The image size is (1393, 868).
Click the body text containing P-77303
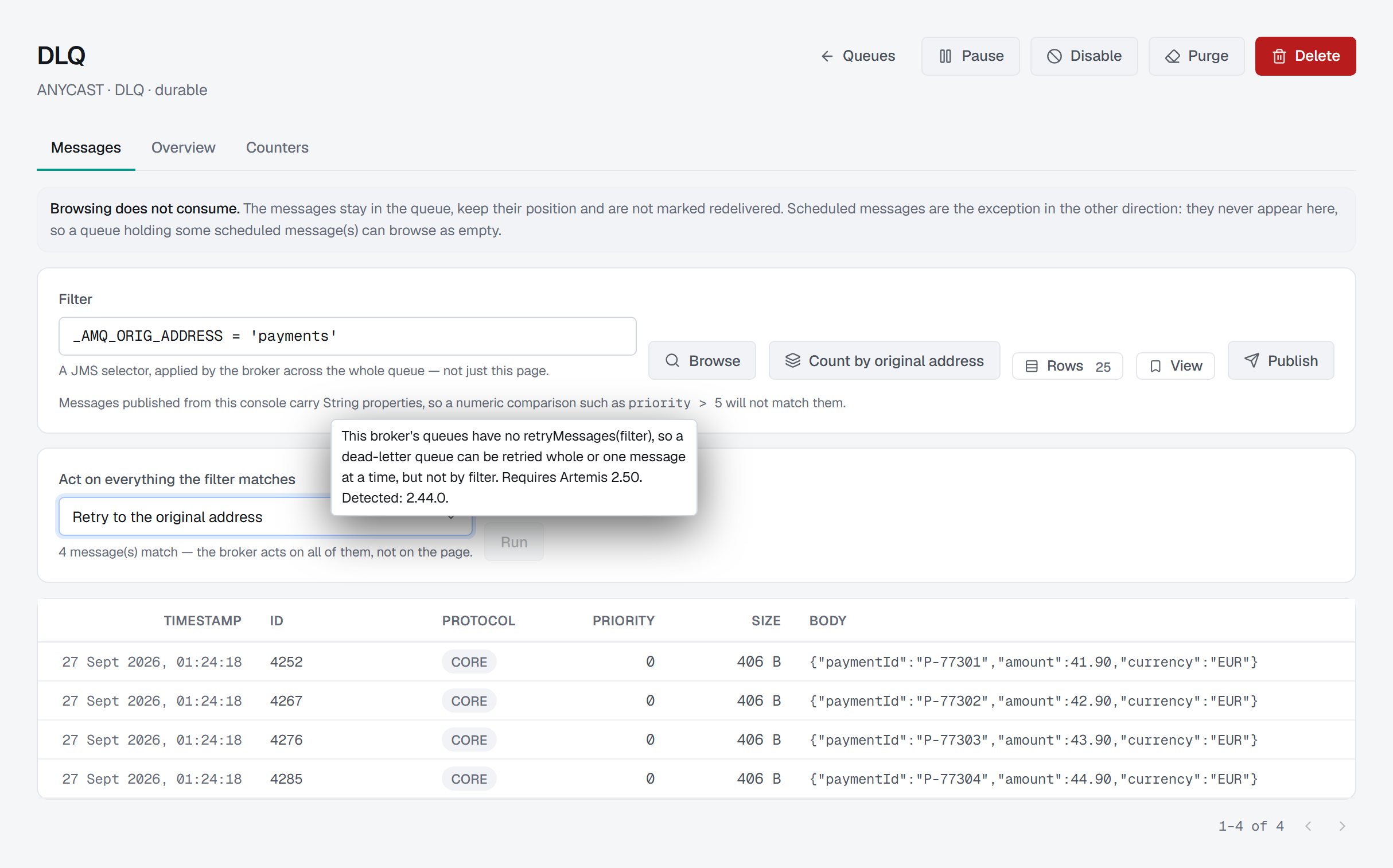point(1033,739)
